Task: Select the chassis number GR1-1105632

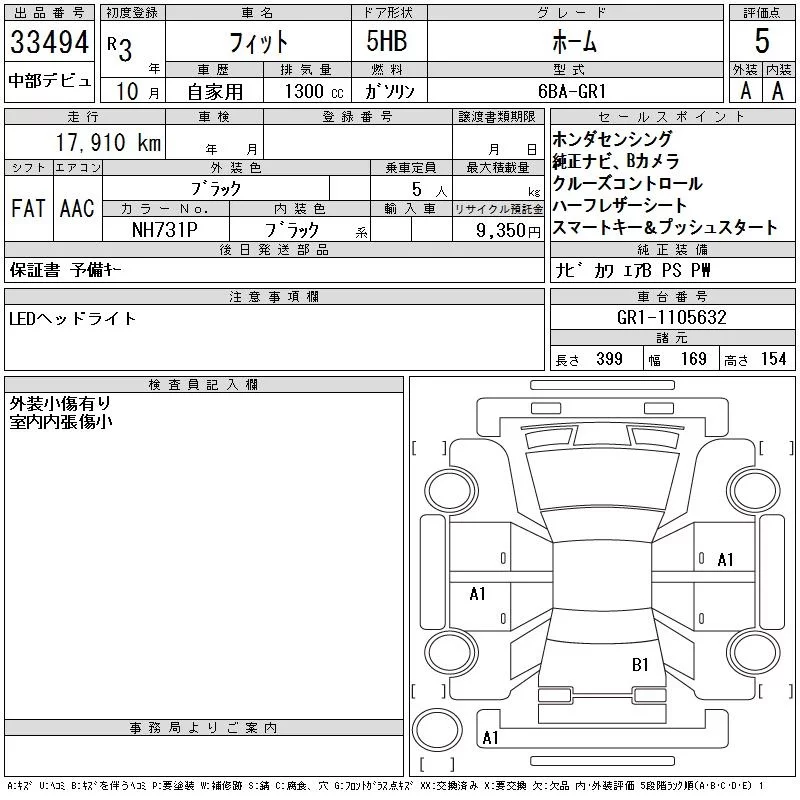Action: pos(671,317)
